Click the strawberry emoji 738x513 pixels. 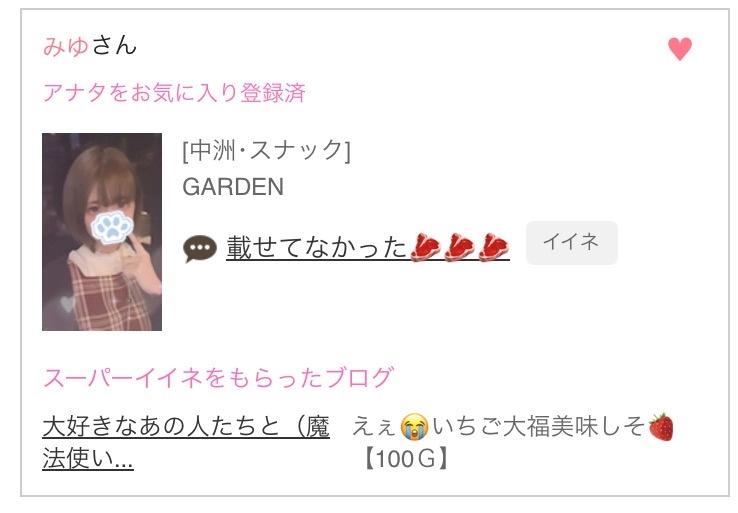pos(661,427)
